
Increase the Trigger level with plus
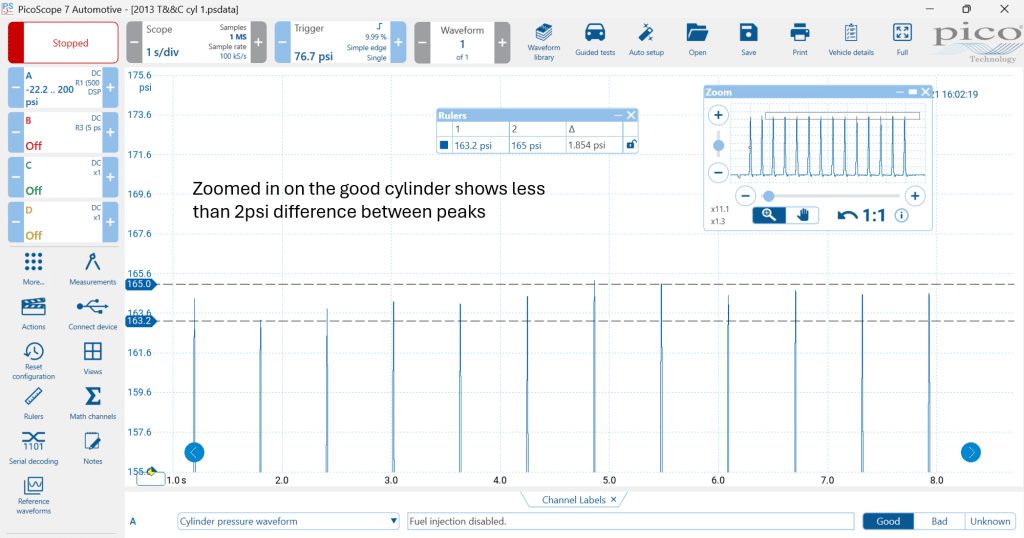398,42
